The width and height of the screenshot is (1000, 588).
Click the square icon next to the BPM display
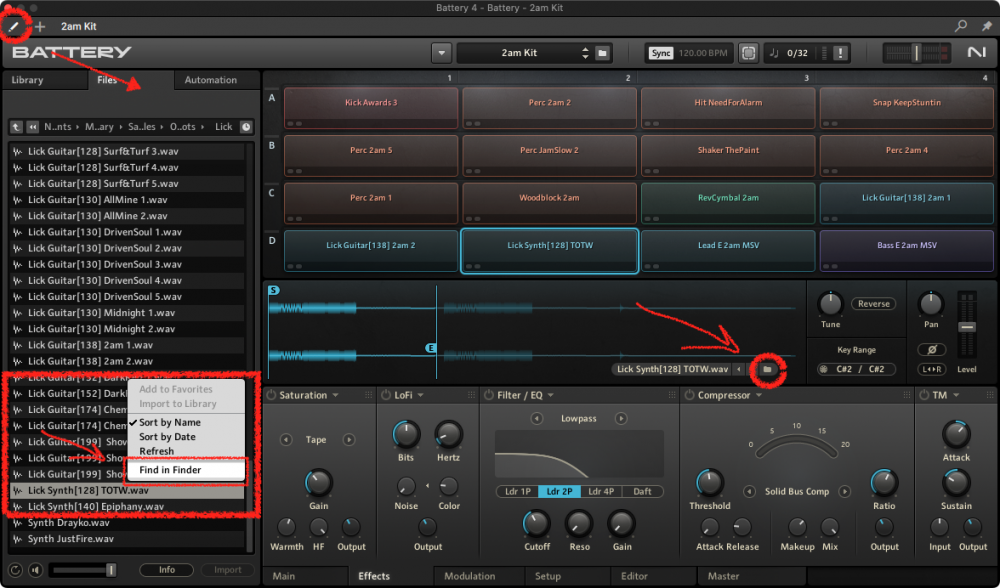[x=748, y=53]
